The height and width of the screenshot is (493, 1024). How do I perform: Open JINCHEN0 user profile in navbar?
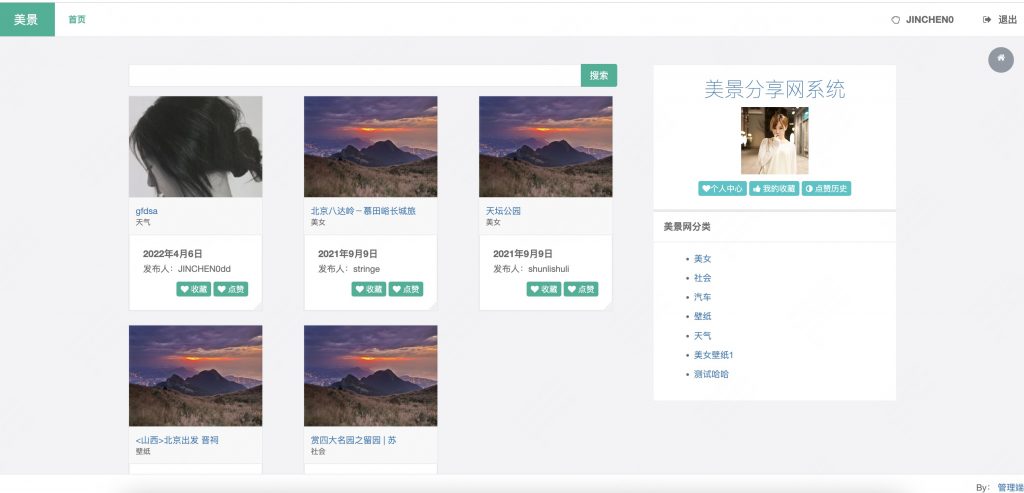(x=923, y=19)
